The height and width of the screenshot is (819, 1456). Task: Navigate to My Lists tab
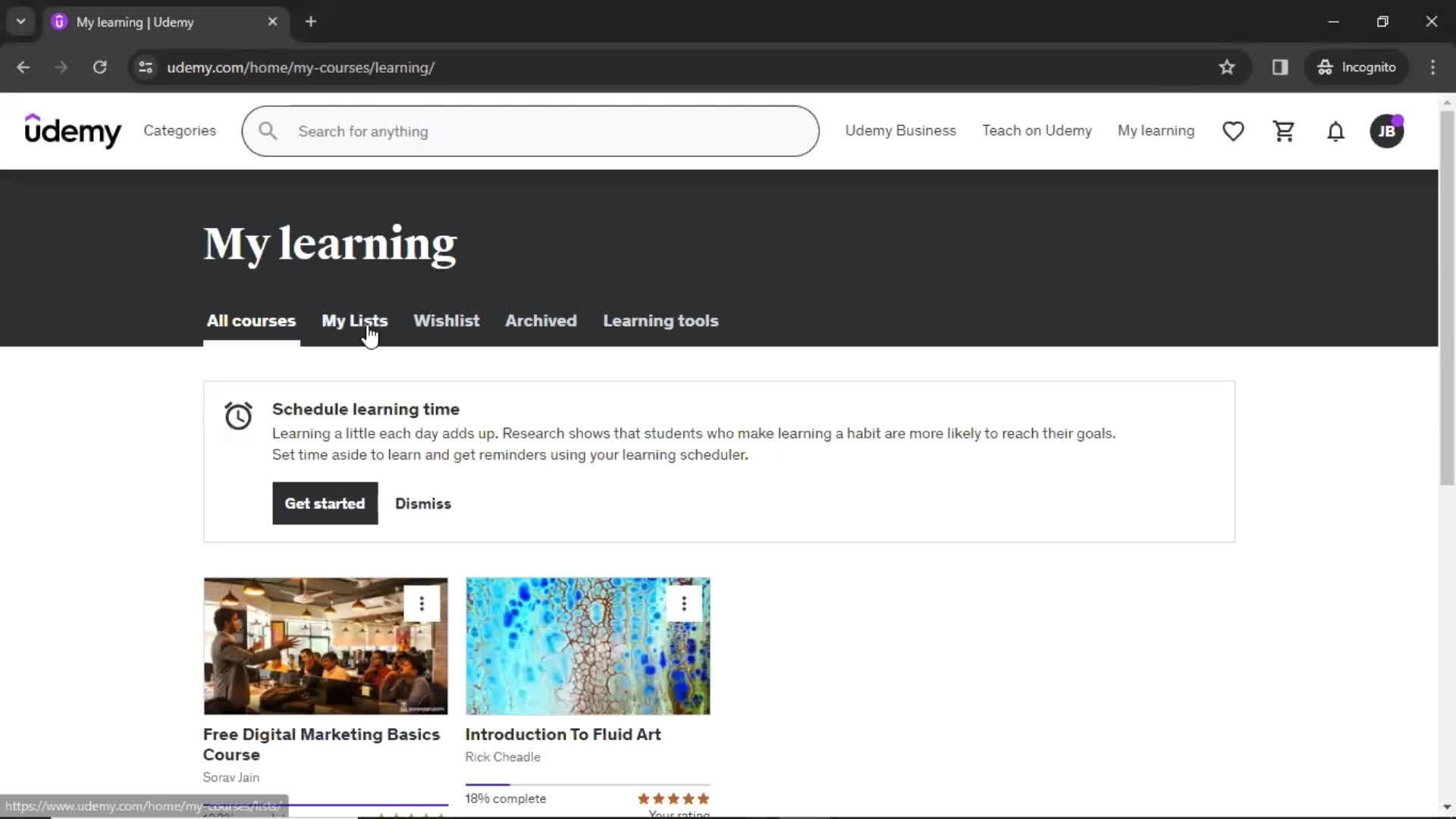[x=354, y=321]
